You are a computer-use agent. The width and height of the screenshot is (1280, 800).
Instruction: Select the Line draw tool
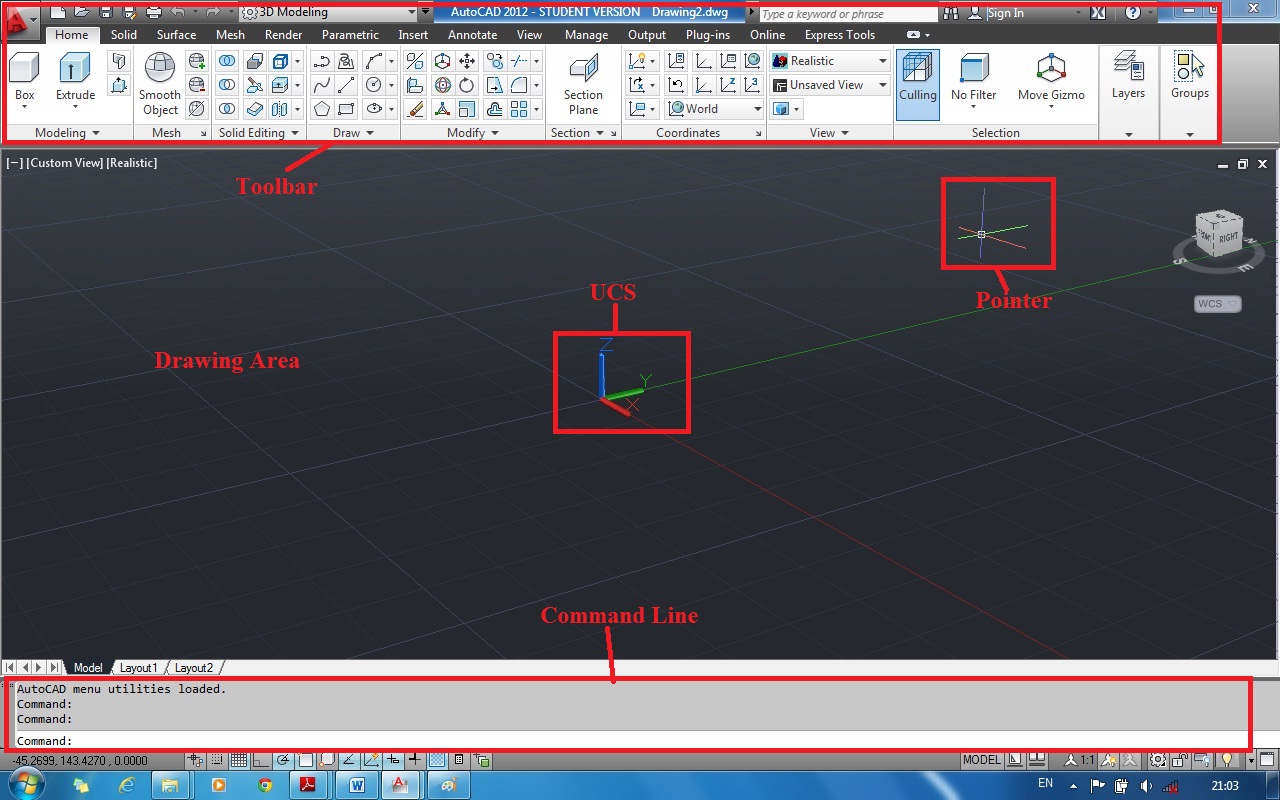(346, 85)
